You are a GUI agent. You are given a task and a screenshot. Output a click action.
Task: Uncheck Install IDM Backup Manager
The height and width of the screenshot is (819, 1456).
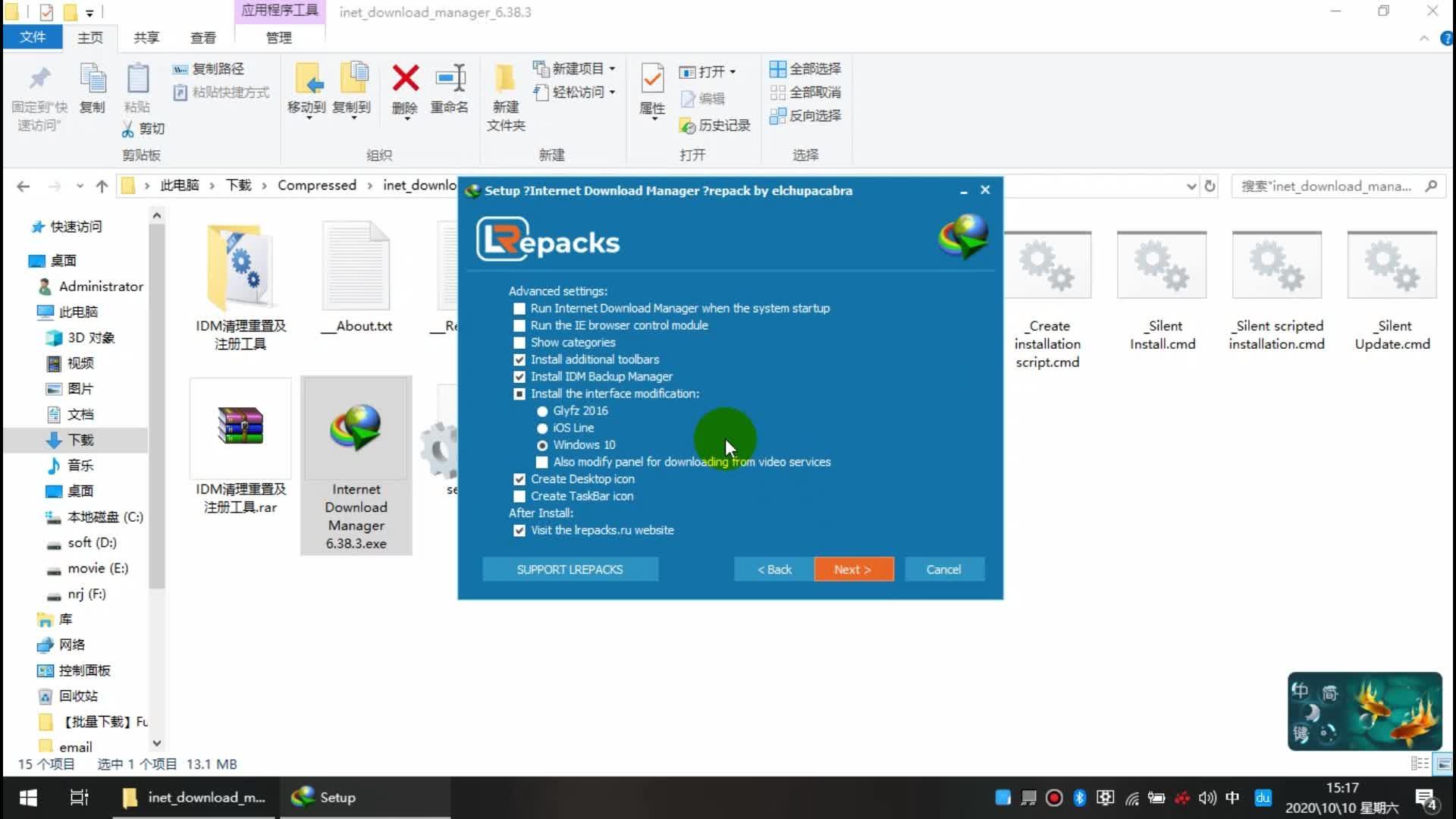(x=519, y=377)
